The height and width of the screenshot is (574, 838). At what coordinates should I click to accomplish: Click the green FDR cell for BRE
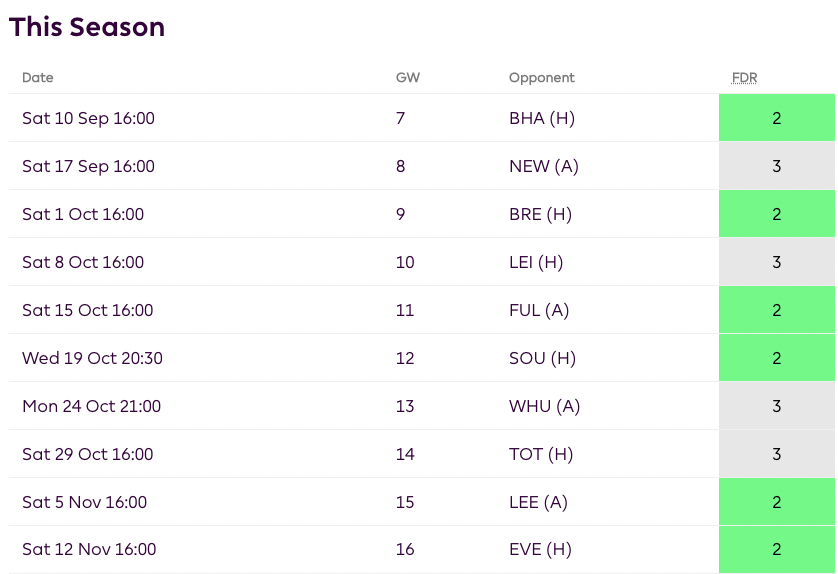(x=776, y=214)
